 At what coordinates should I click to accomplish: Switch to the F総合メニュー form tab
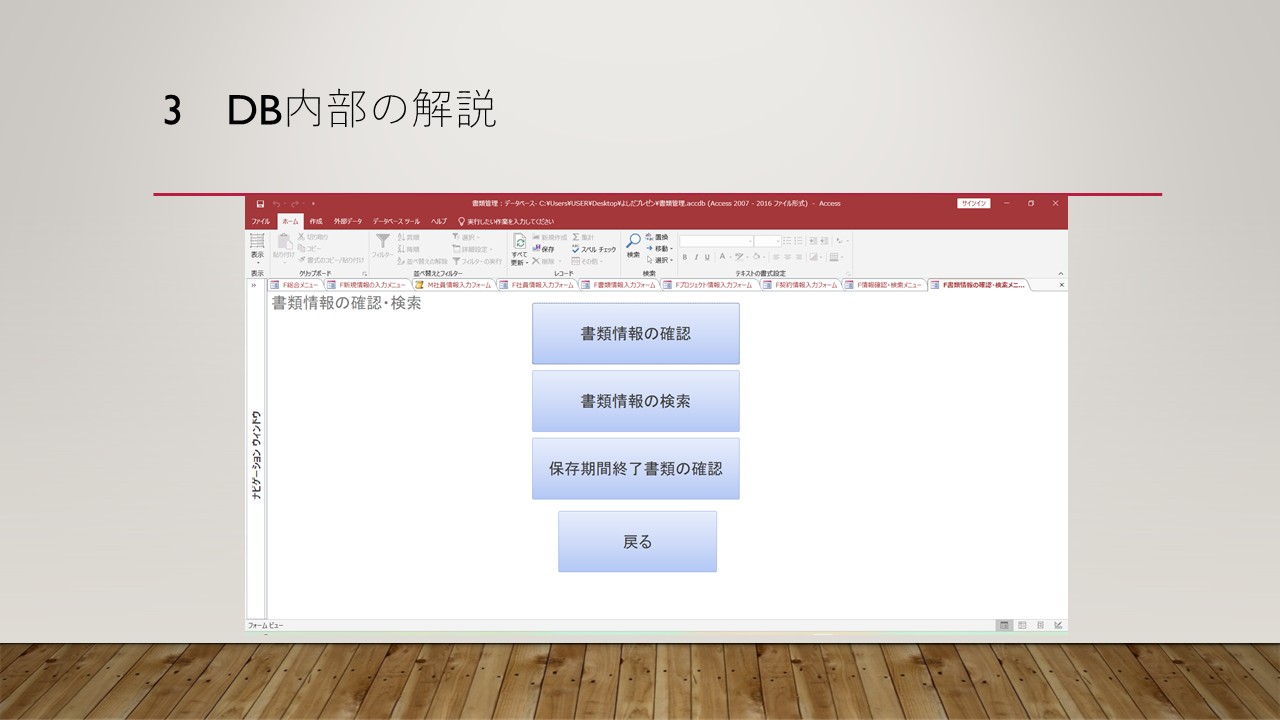coord(295,285)
